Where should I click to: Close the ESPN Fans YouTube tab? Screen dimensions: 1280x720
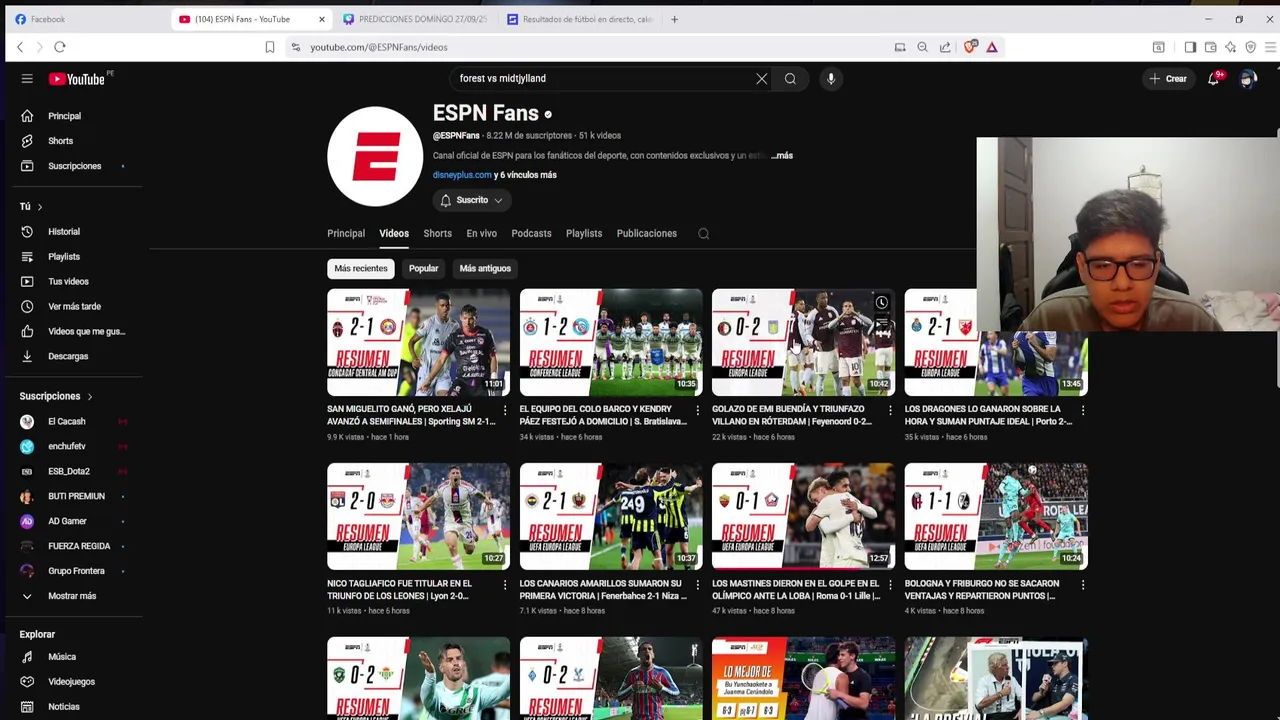(322, 19)
